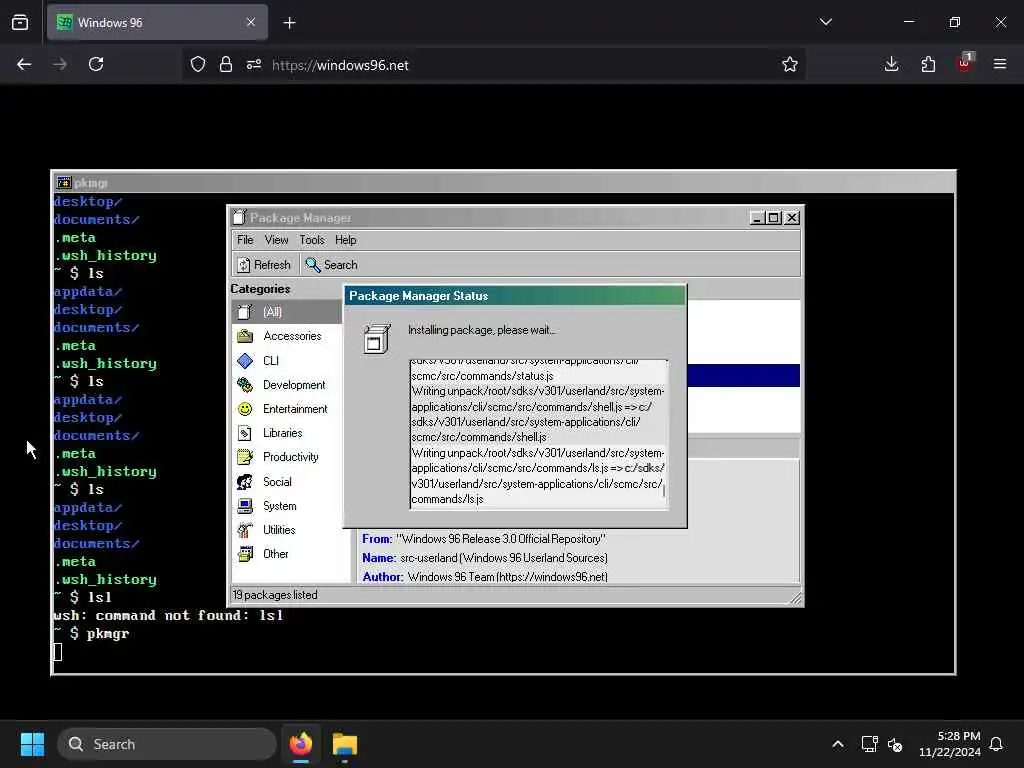Image resolution: width=1024 pixels, height=768 pixels.
Task: Select the Entertainment smiley icon
Action: 245,409
